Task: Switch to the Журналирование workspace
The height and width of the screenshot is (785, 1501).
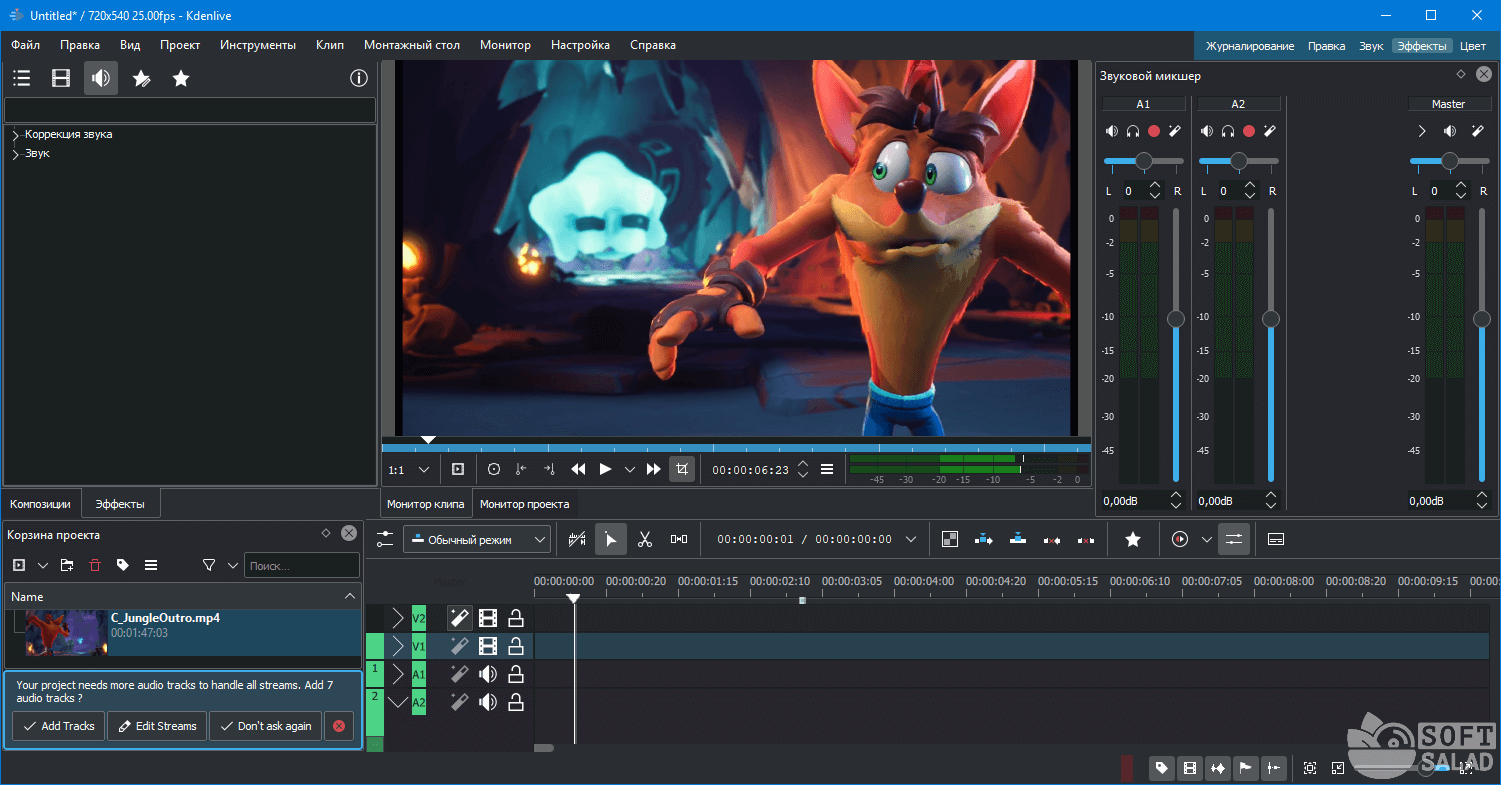Action: point(1250,46)
